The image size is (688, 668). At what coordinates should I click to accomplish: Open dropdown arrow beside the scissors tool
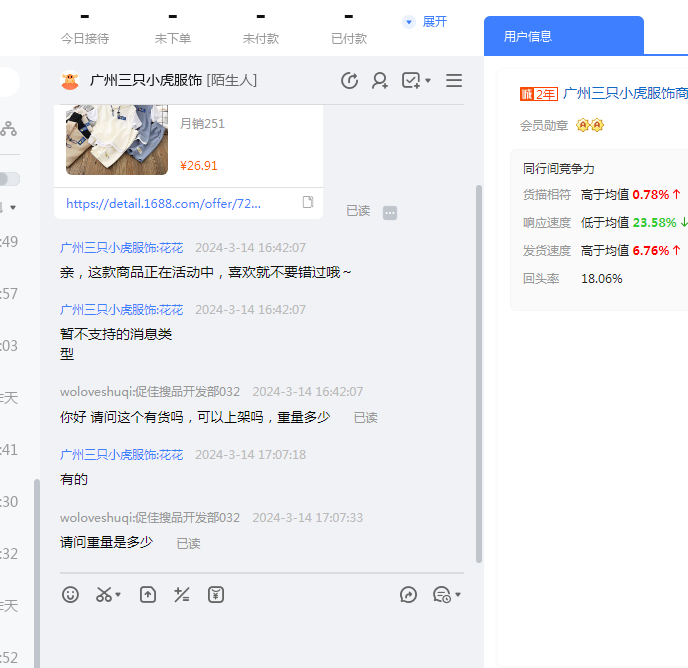pos(119,595)
